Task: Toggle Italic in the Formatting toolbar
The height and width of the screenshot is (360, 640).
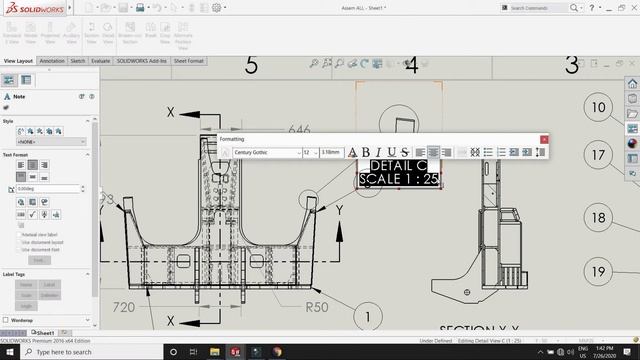Action: 378,152
